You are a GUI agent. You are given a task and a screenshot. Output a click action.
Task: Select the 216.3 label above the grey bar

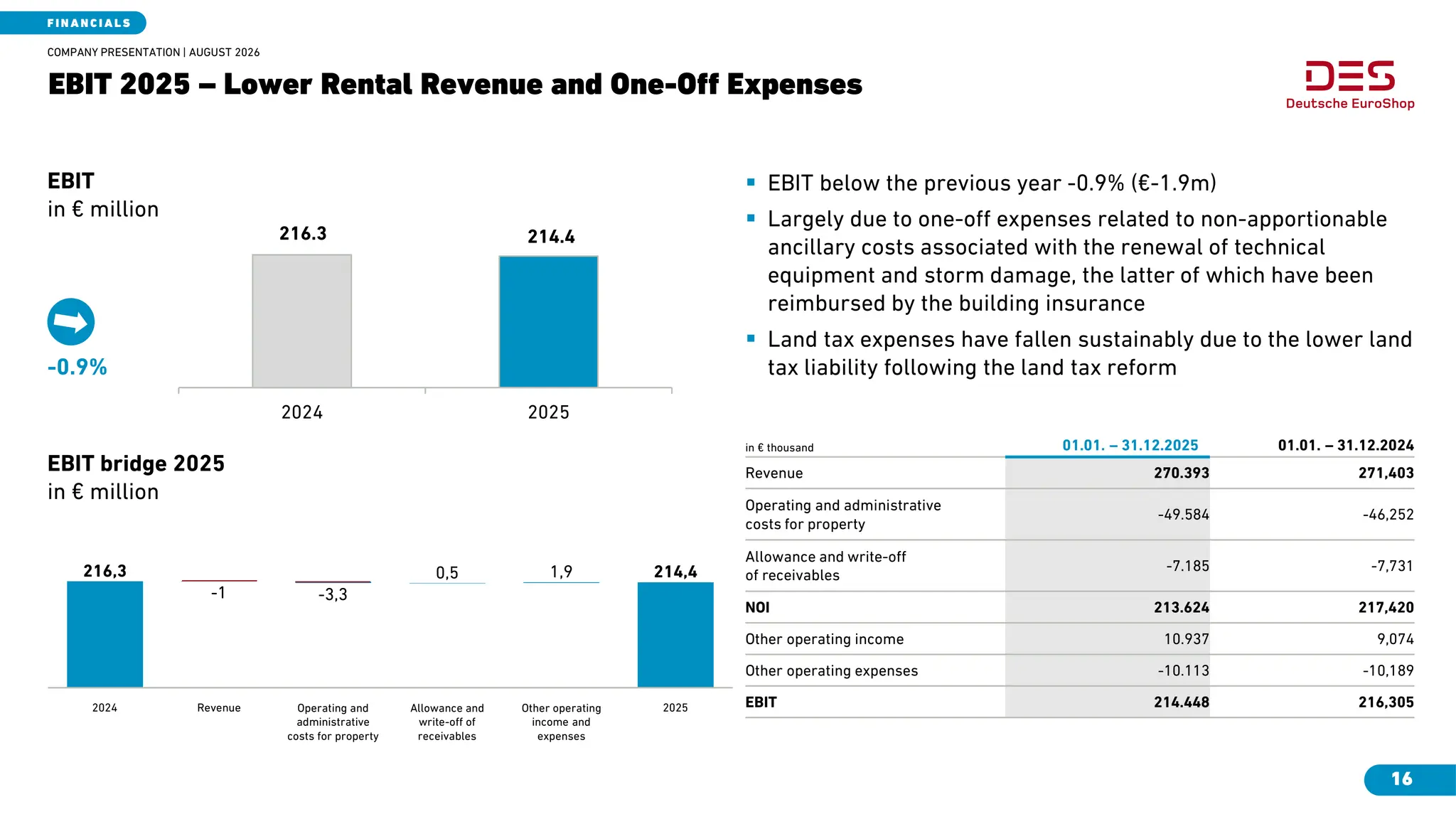coord(303,233)
